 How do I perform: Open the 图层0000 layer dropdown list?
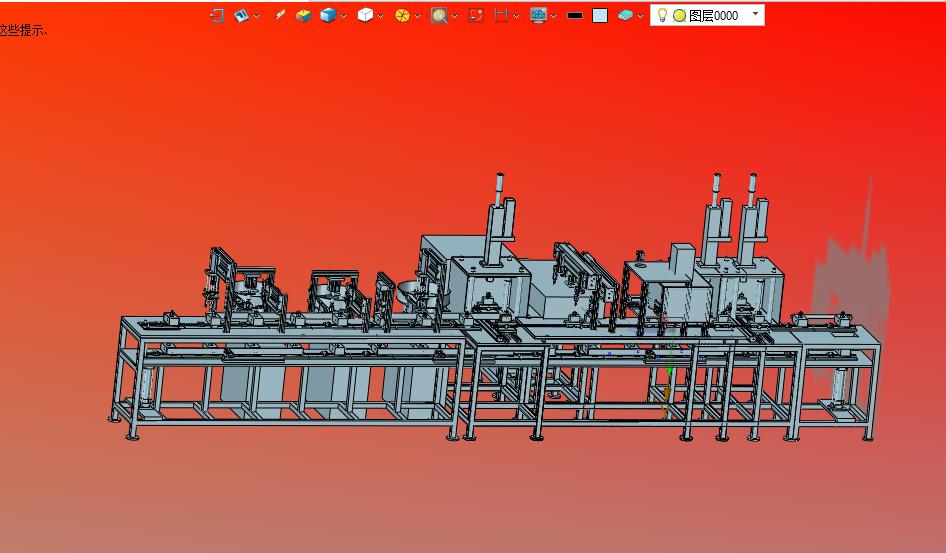point(755,15)
